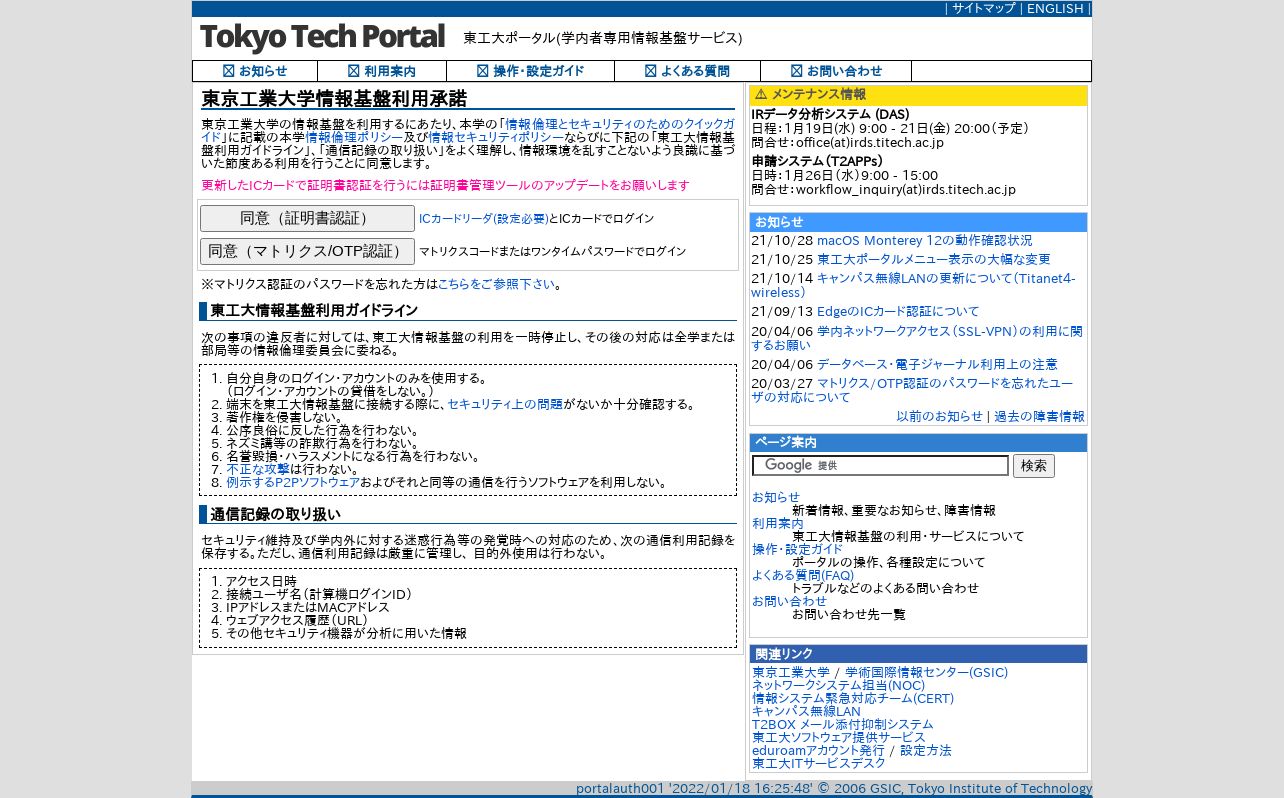
Task: Open the 操作・設定ガイド navigation menu item
Action: [x=530, y=71]
